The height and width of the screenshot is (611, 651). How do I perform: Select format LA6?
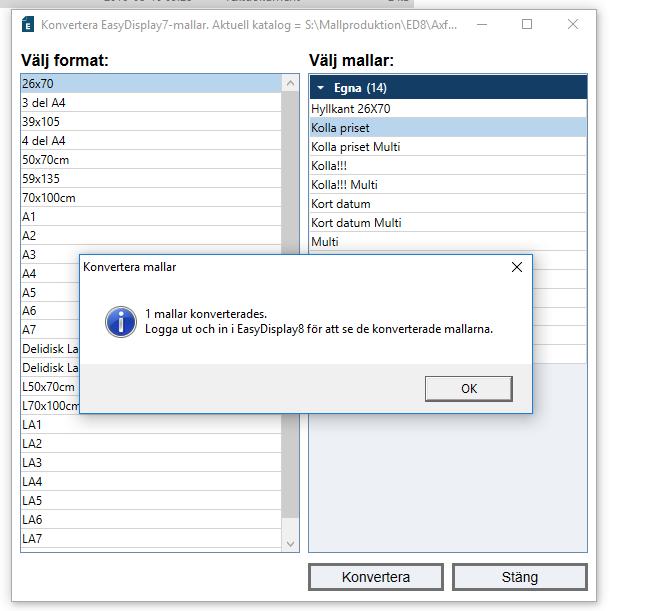click(x=151, y=520)
